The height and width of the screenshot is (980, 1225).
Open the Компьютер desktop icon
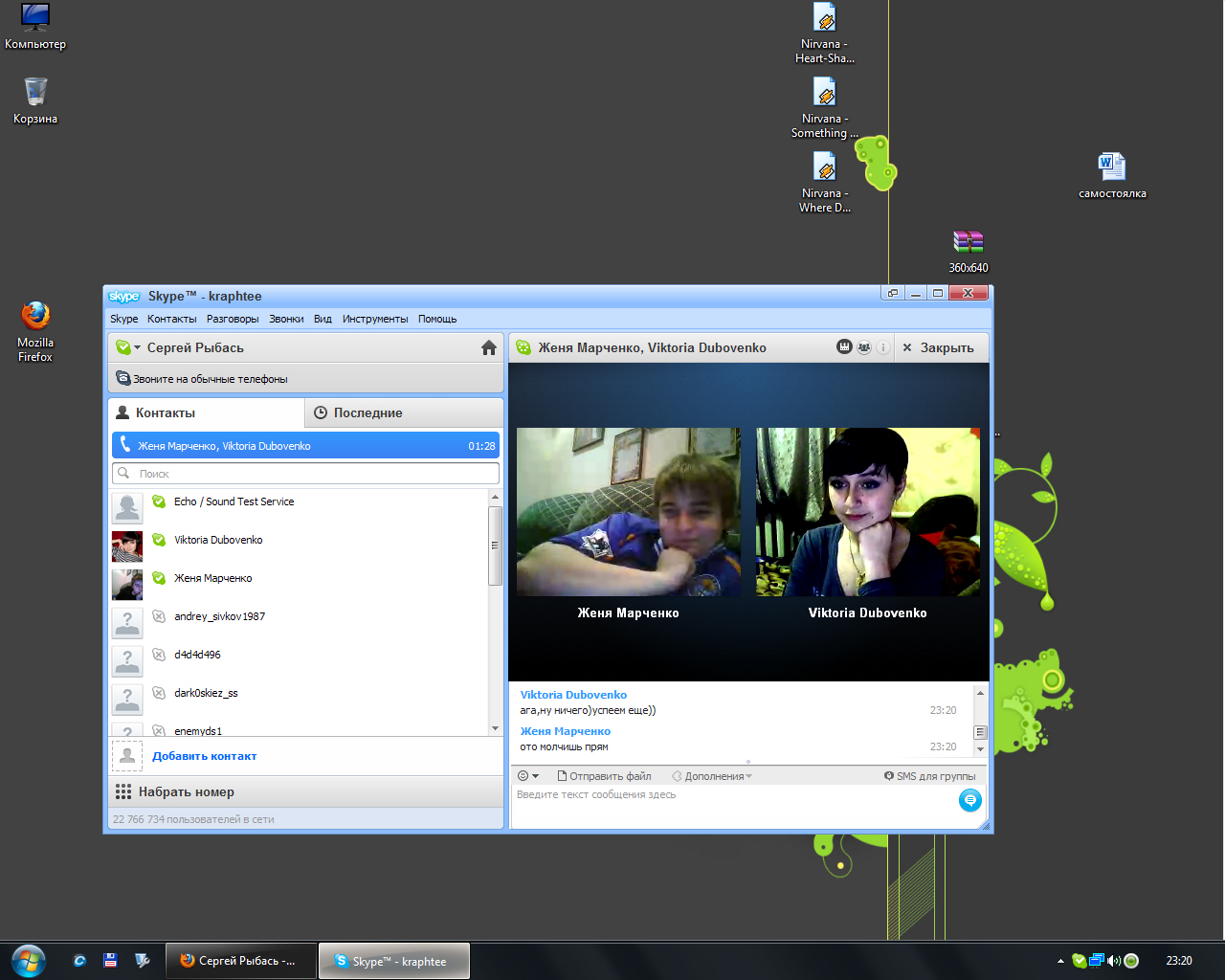point(35,26)
